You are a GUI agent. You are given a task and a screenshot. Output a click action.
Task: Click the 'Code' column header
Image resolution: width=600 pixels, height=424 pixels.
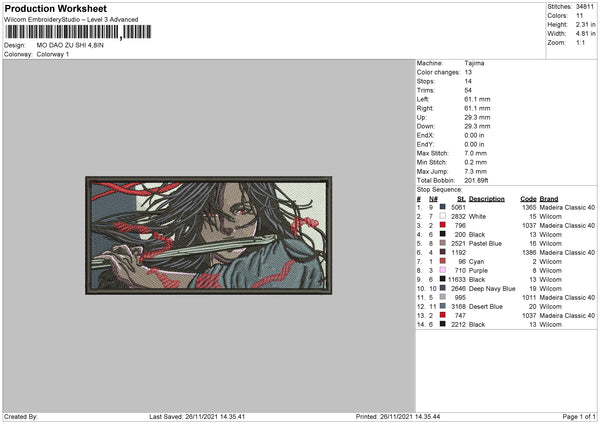pyautogui.click(x=528, y=199)
